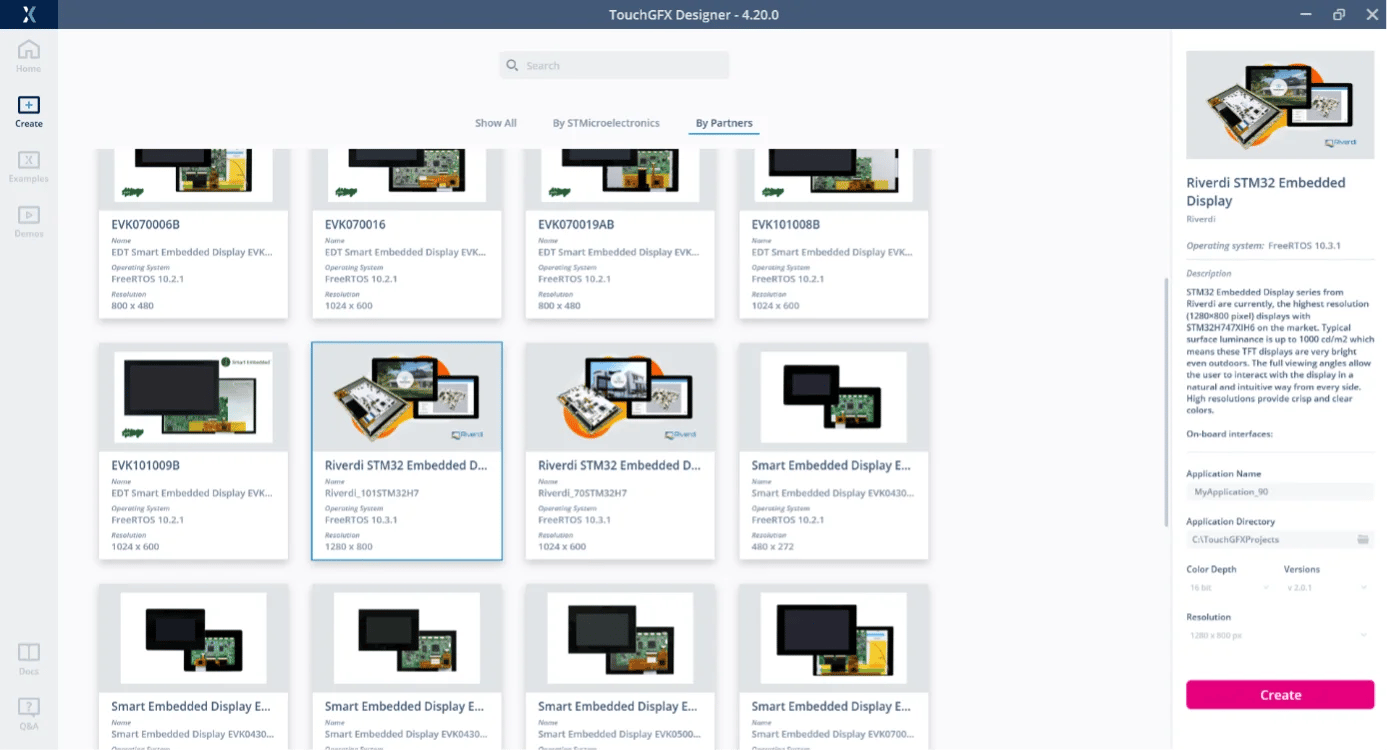
Task: Click the TouchGFX logo in title bar
Action: tap(29, 14)
